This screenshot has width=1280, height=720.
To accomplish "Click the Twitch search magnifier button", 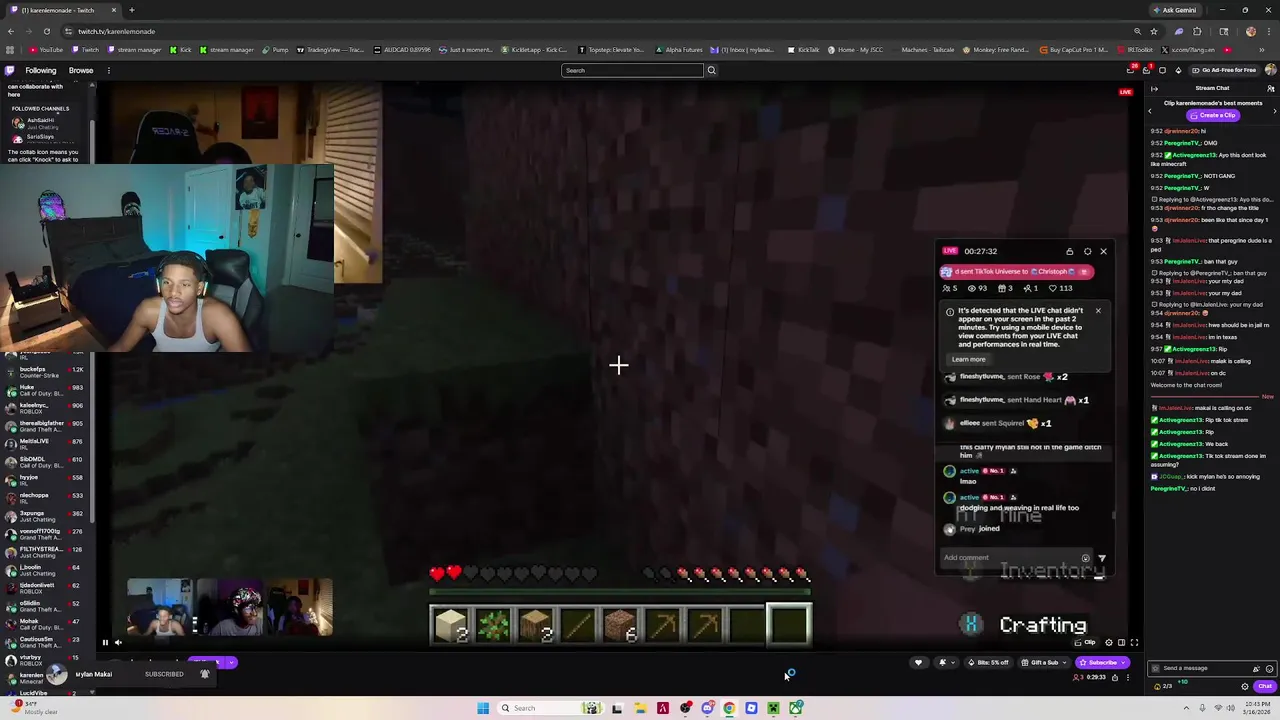I will (x=711, y=70).
